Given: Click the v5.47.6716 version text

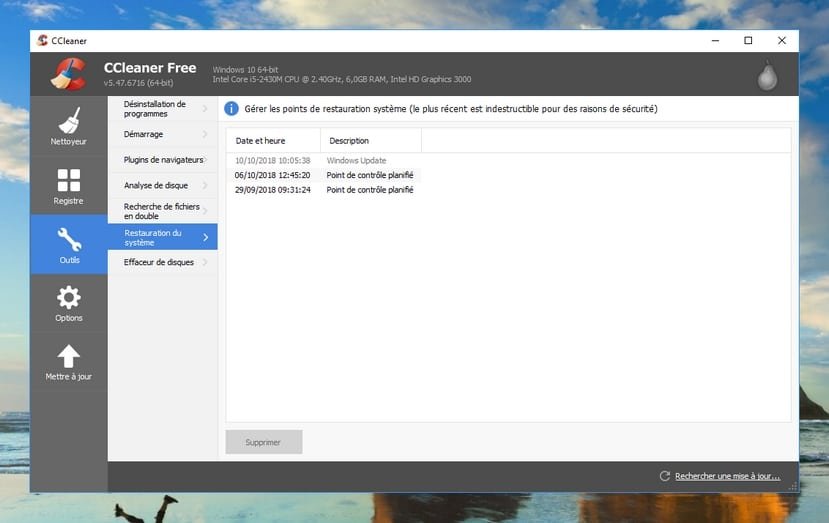Looking at the screenshot, I should [139, 82].
